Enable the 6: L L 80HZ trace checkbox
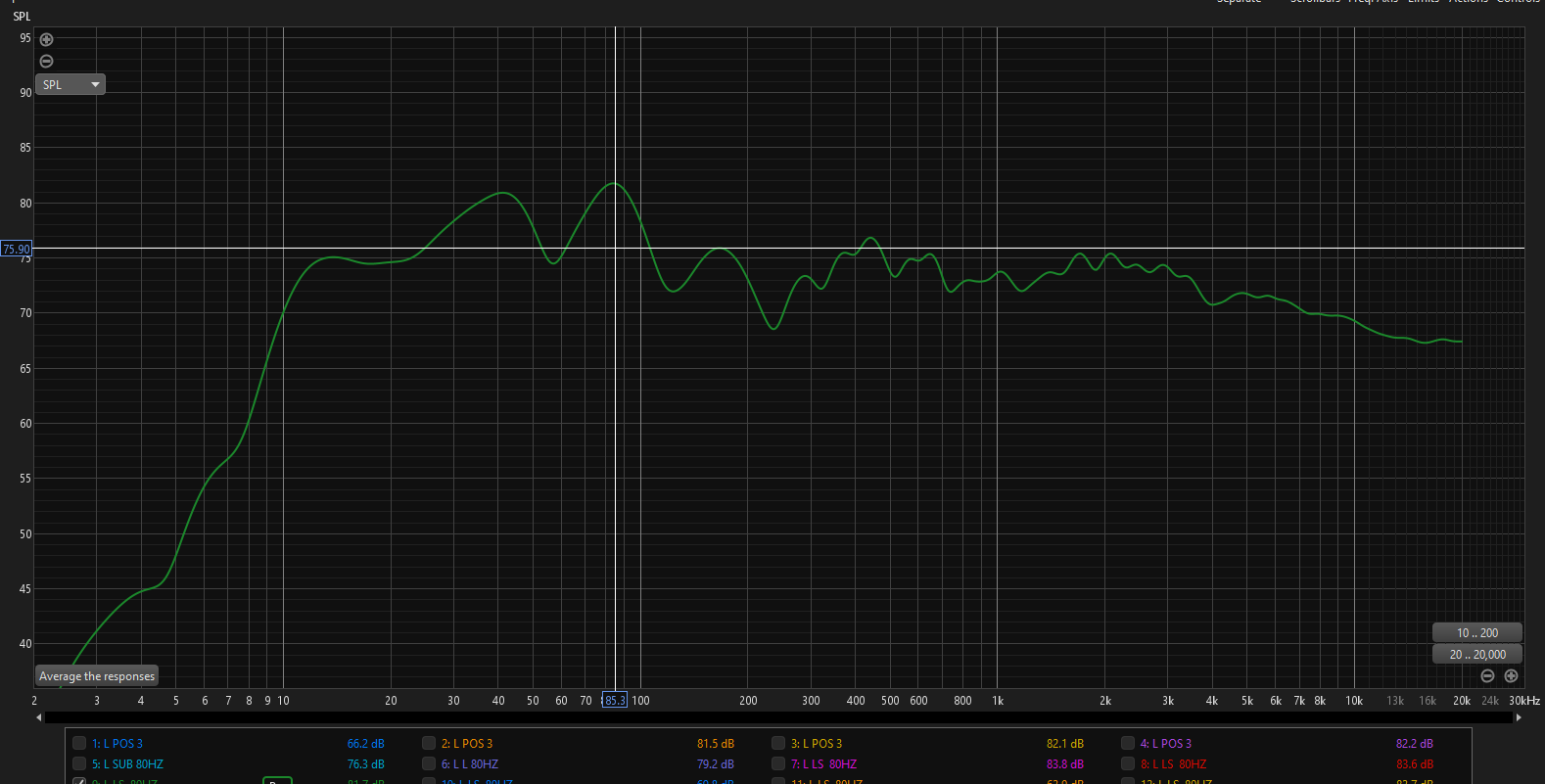1545x784 pixels. tap(429, 763)
